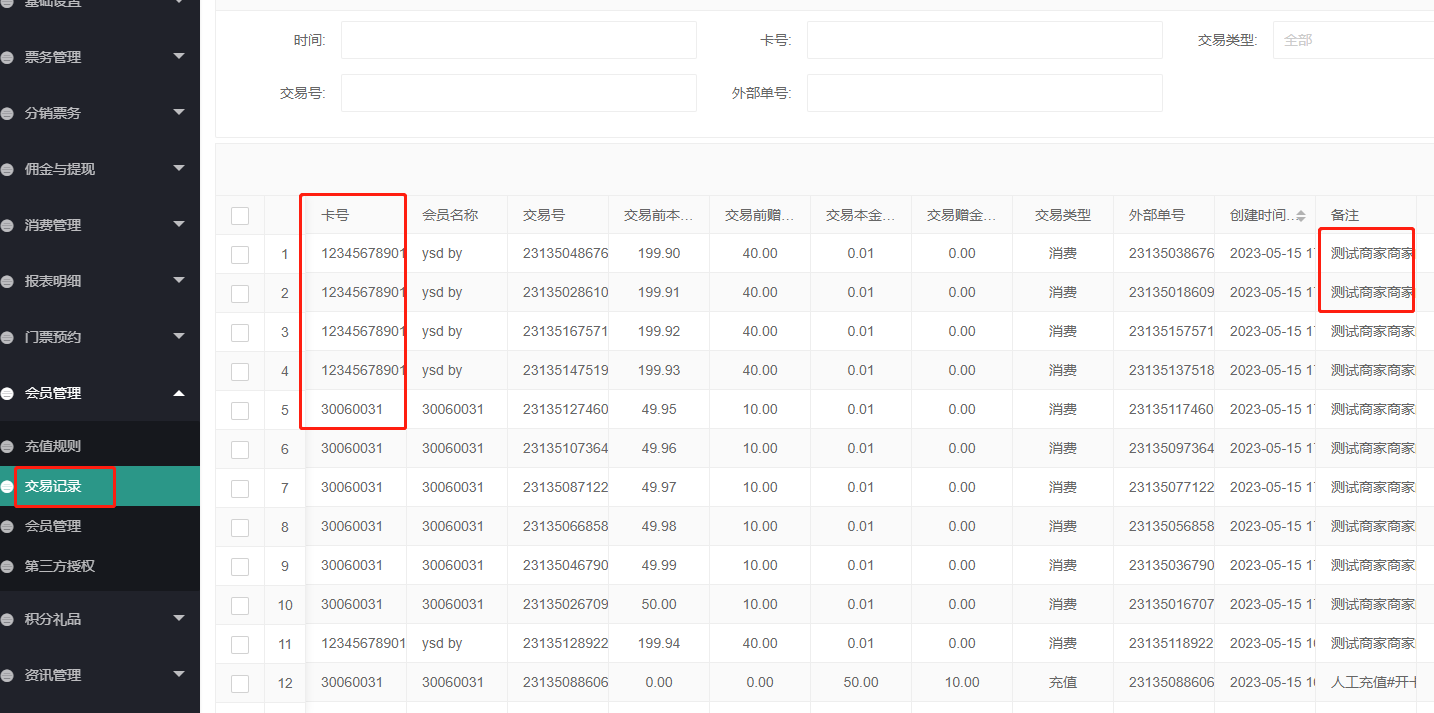Open the 交易类型 dropdown showing 全部
1434x713 pixels.
1352,41
